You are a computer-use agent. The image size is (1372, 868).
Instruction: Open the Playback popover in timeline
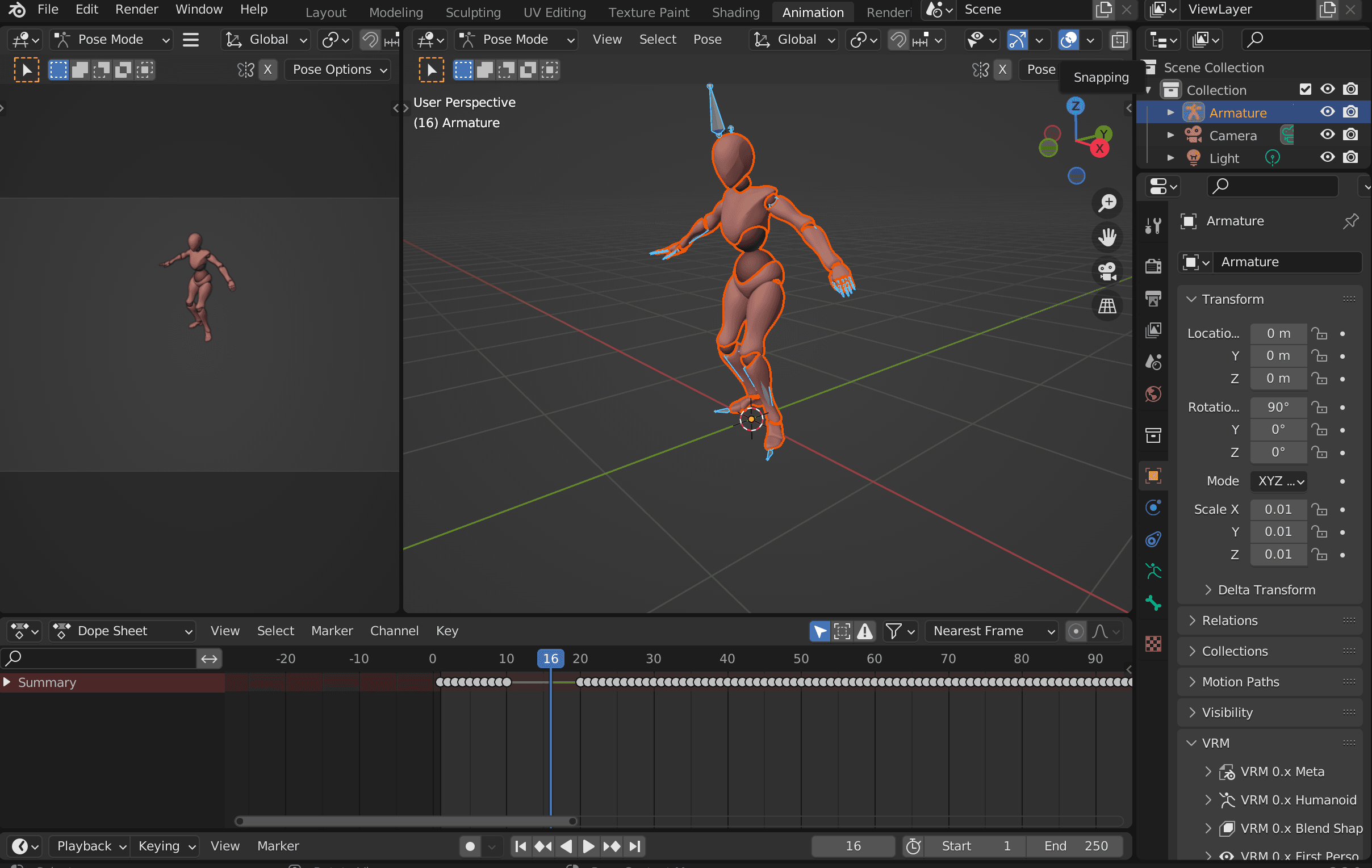click(x=90, y=846)
